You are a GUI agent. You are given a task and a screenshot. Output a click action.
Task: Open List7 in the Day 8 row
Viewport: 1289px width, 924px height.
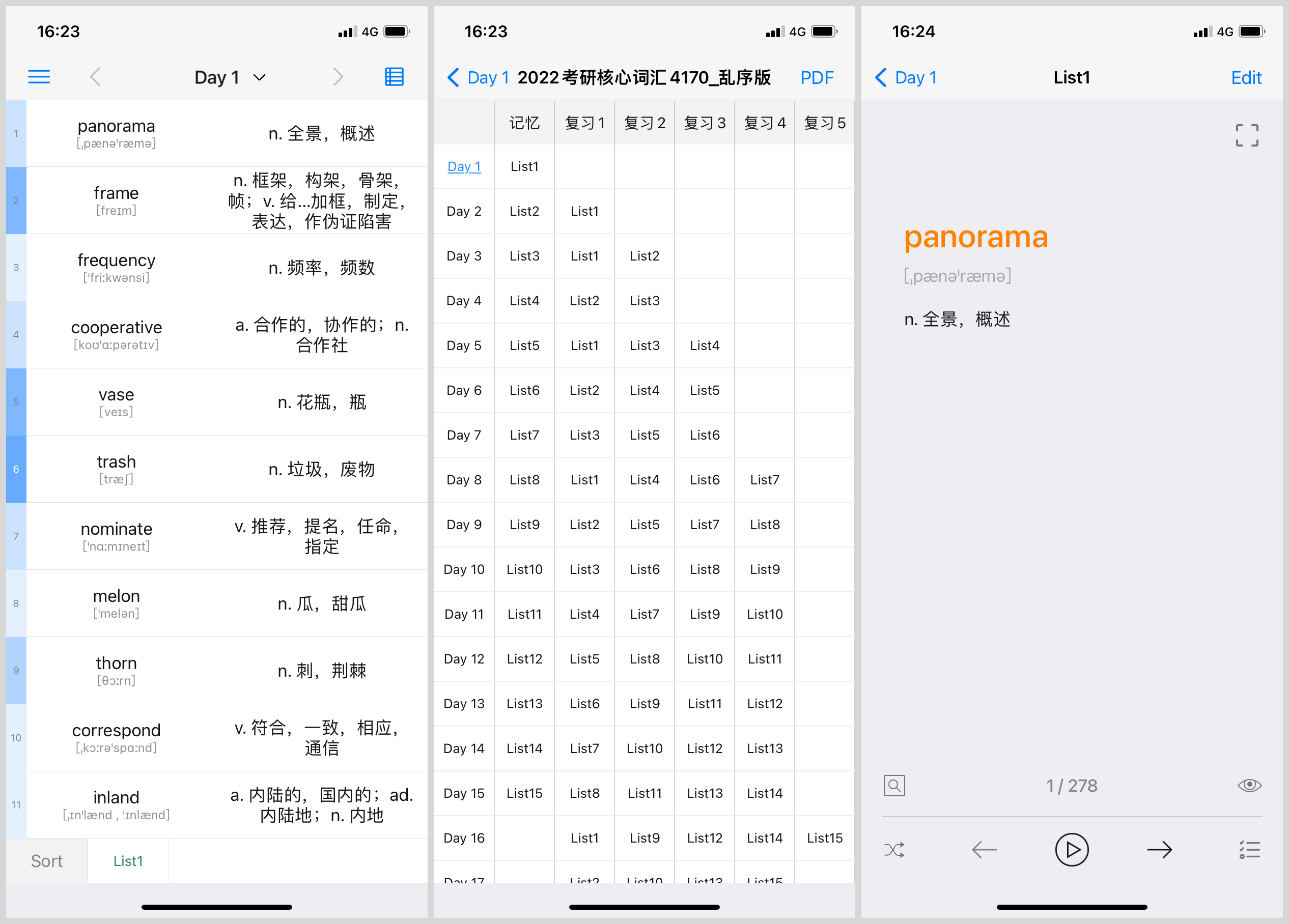(x=765, y=480)
